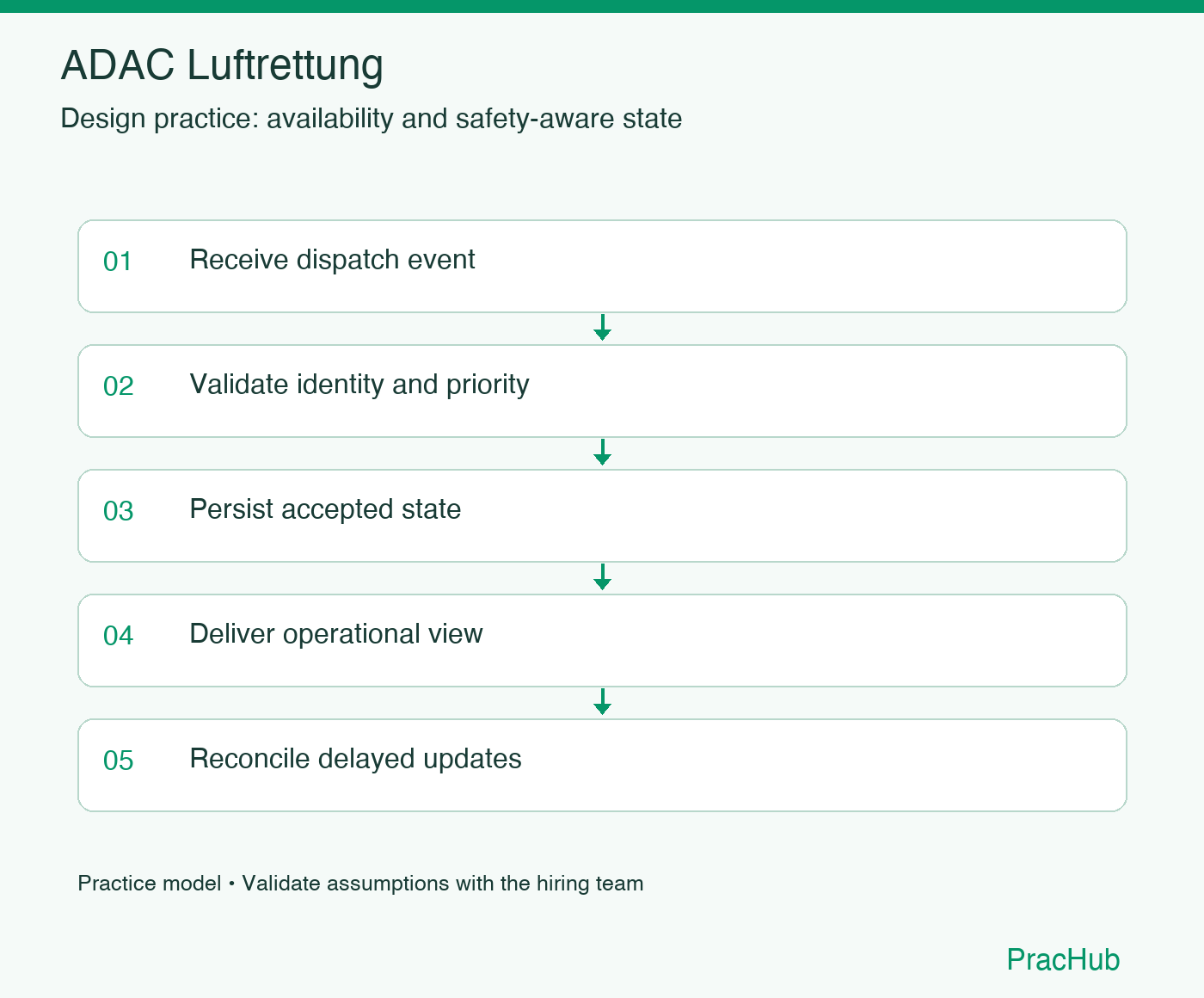Click step number 04
This screenshot has width=1204, height=998.
point(119,636)
